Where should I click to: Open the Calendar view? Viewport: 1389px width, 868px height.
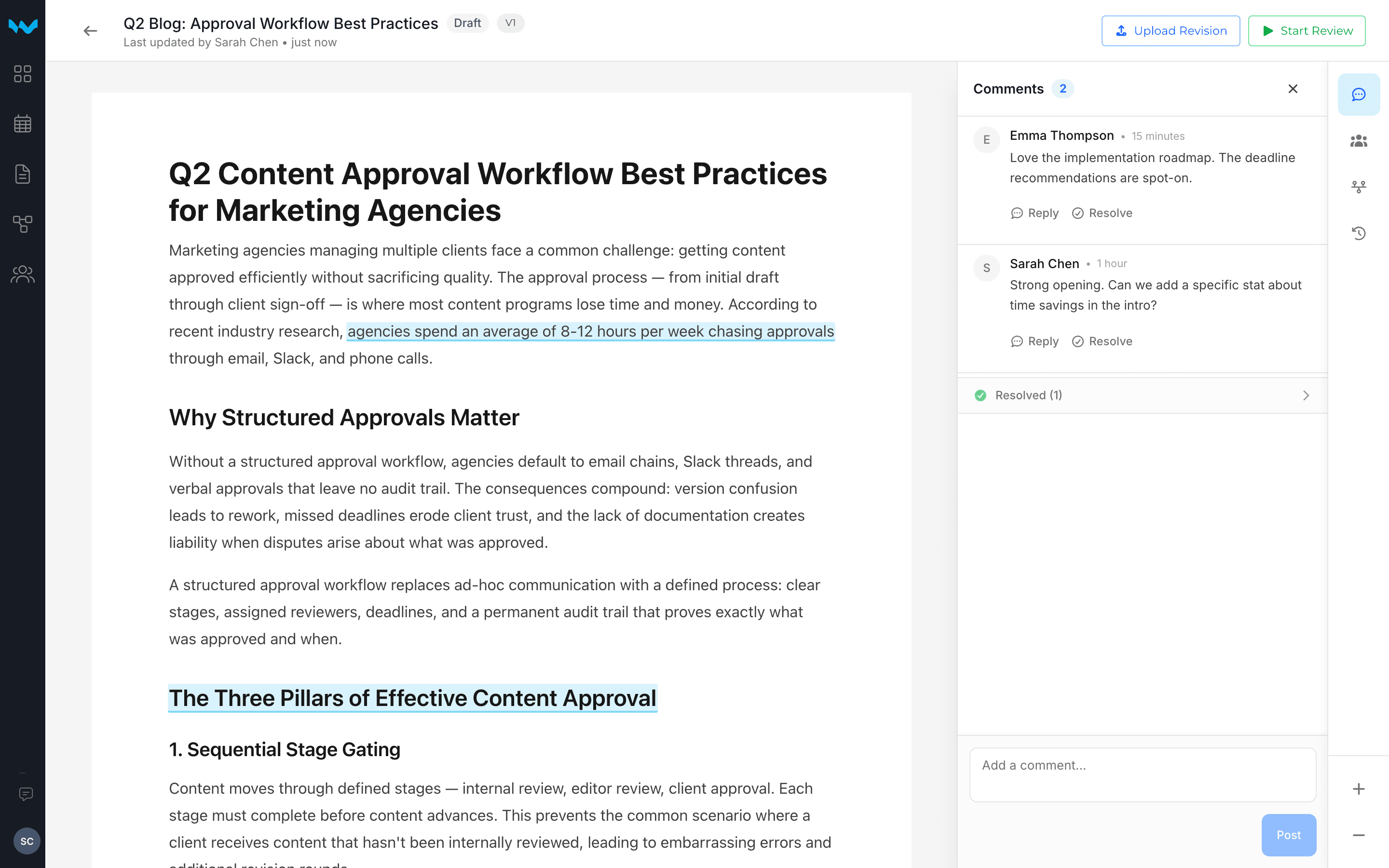click(23, 123)
